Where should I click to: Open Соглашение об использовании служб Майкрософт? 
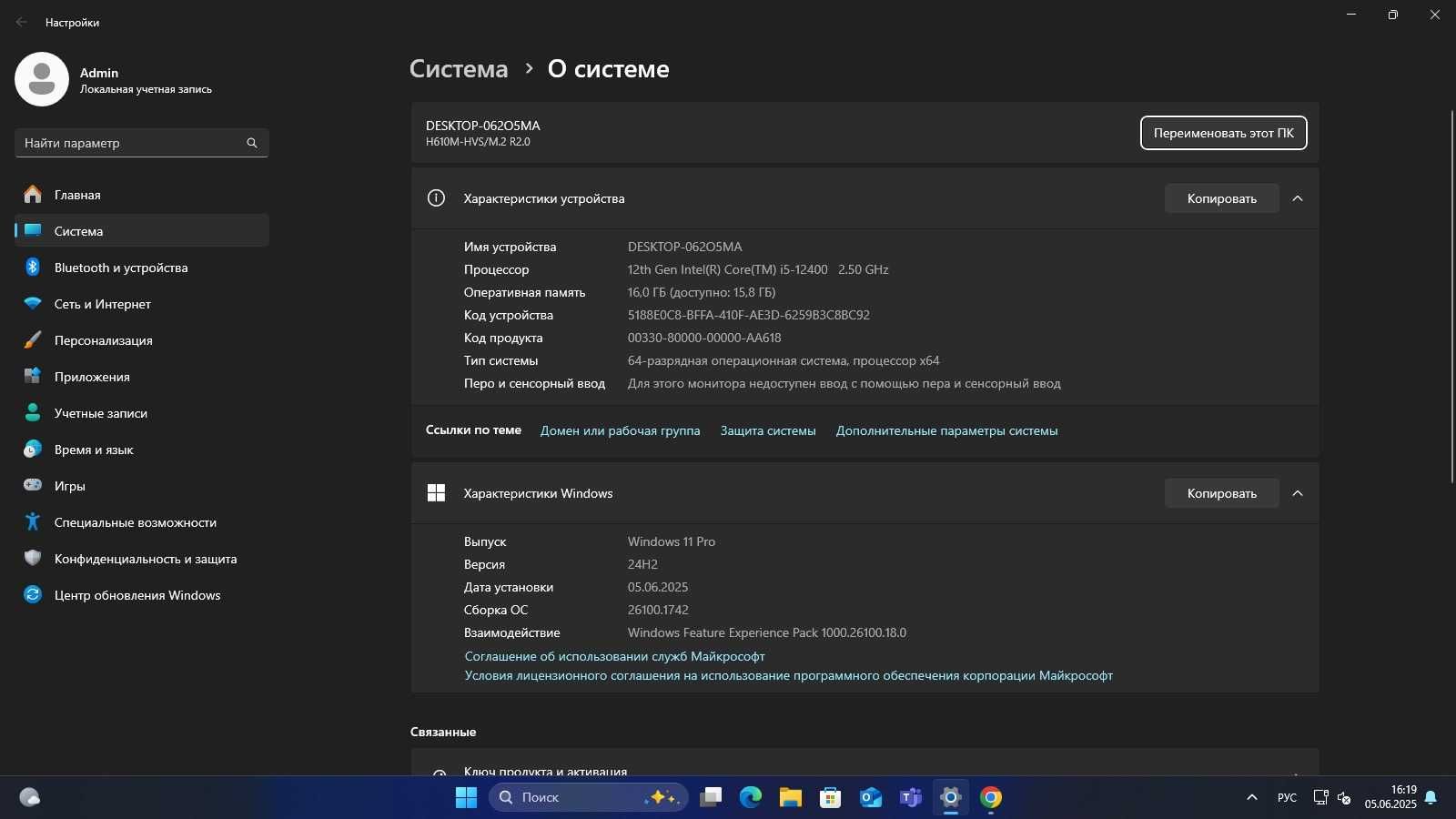click(x=615, y=656)
